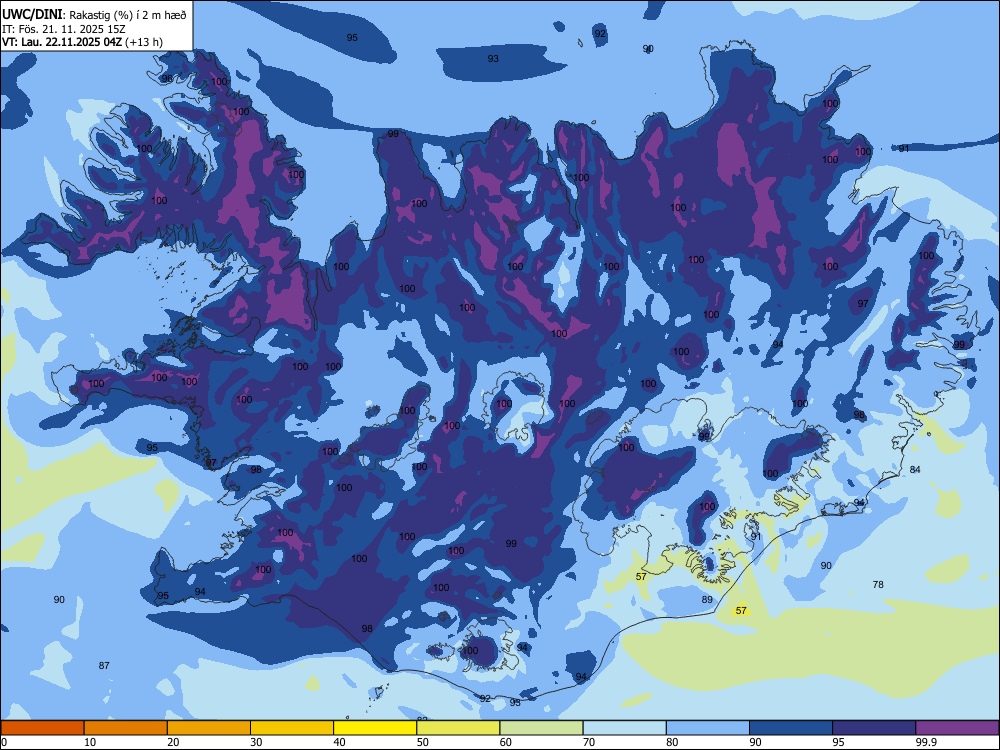Image resolution: width=1000 pixels, height=750 pixels.
Task: Click the medium blue 90-95 legend swatch
Action: [791, 728]
